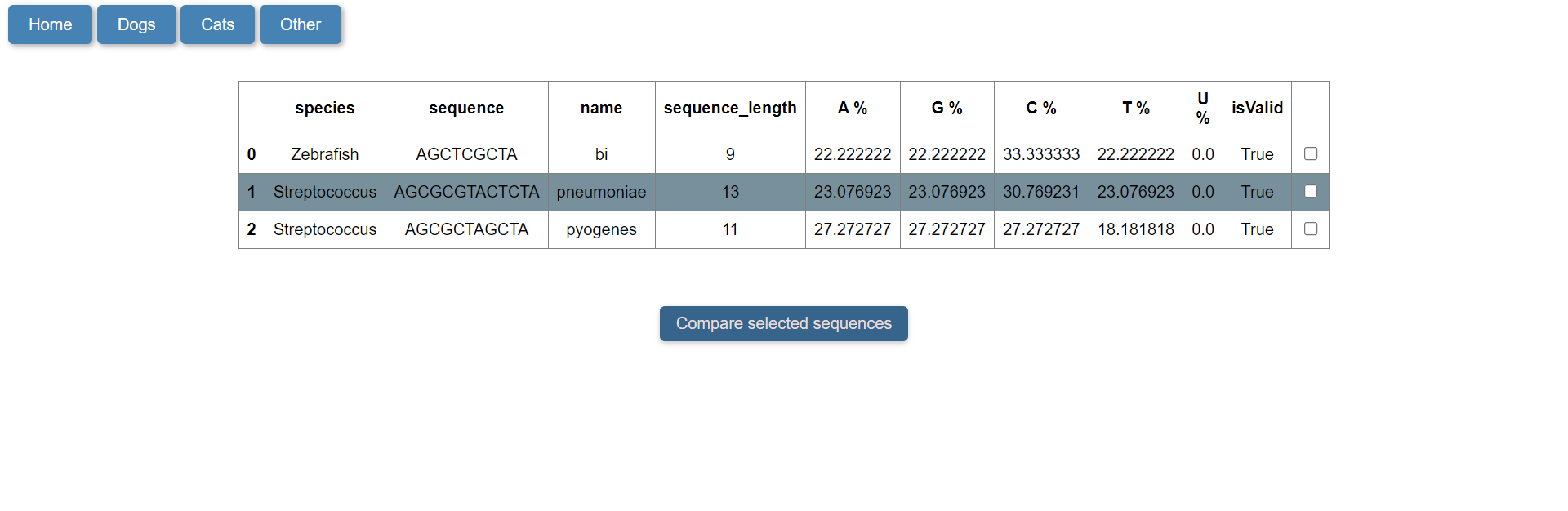The height and width of the screenshot is (511, 1568).
Task: Click the pyogenes name cell
Action: tap(601, 229)
